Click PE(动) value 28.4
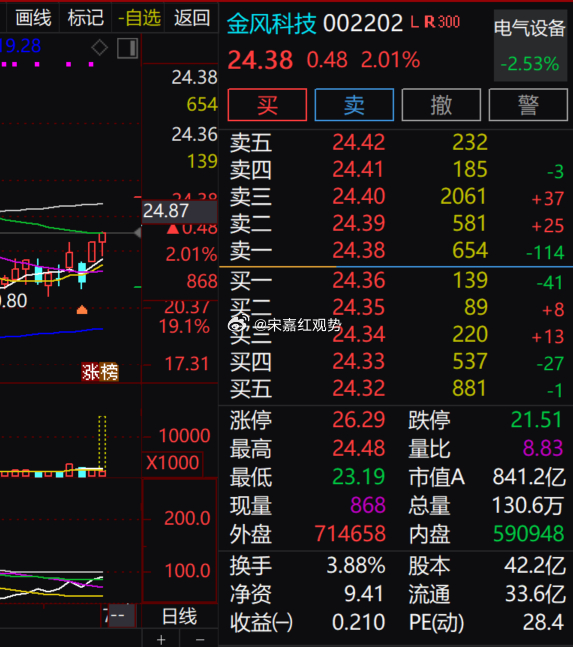573x647 pixels. tap(543, 622)
